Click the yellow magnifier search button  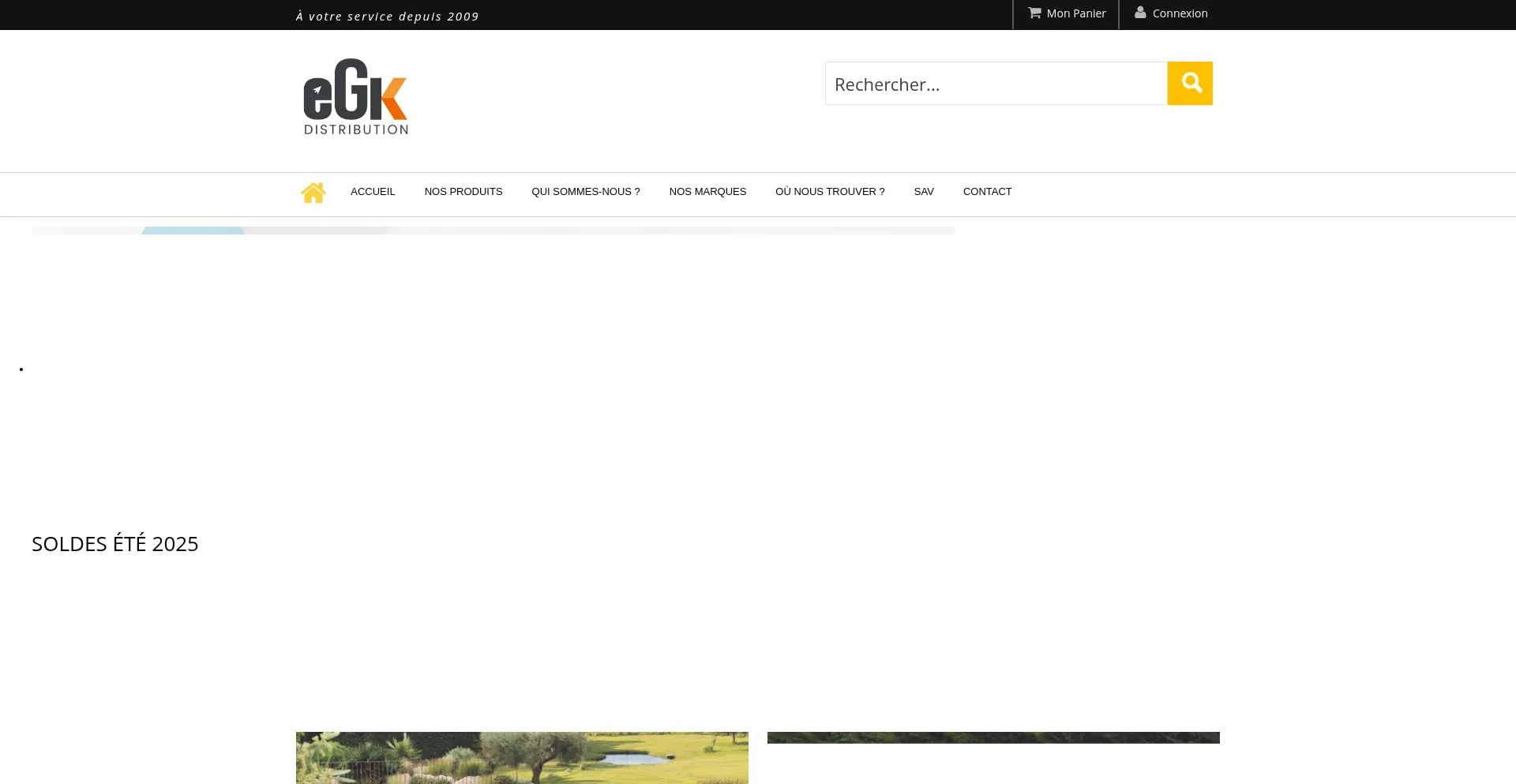coord(1190,83)
